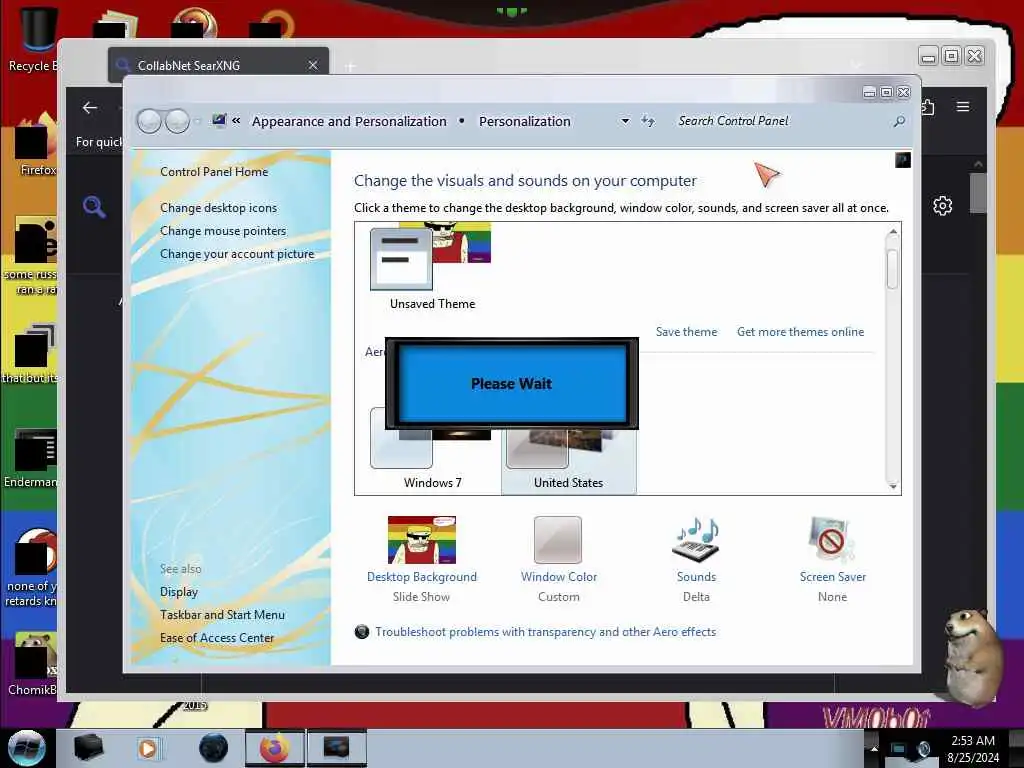The image size is (1024, 768).
Task: Click the theme list scroll up arrow
Action: point(893,232)
